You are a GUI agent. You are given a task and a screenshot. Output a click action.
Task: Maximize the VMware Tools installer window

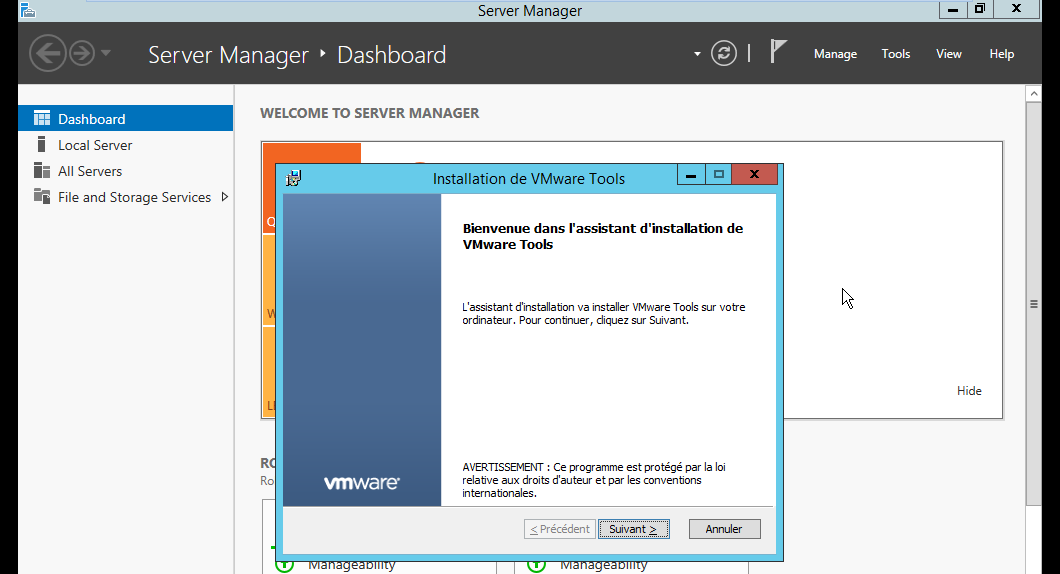pyautogui.click(x=719, y=175)
